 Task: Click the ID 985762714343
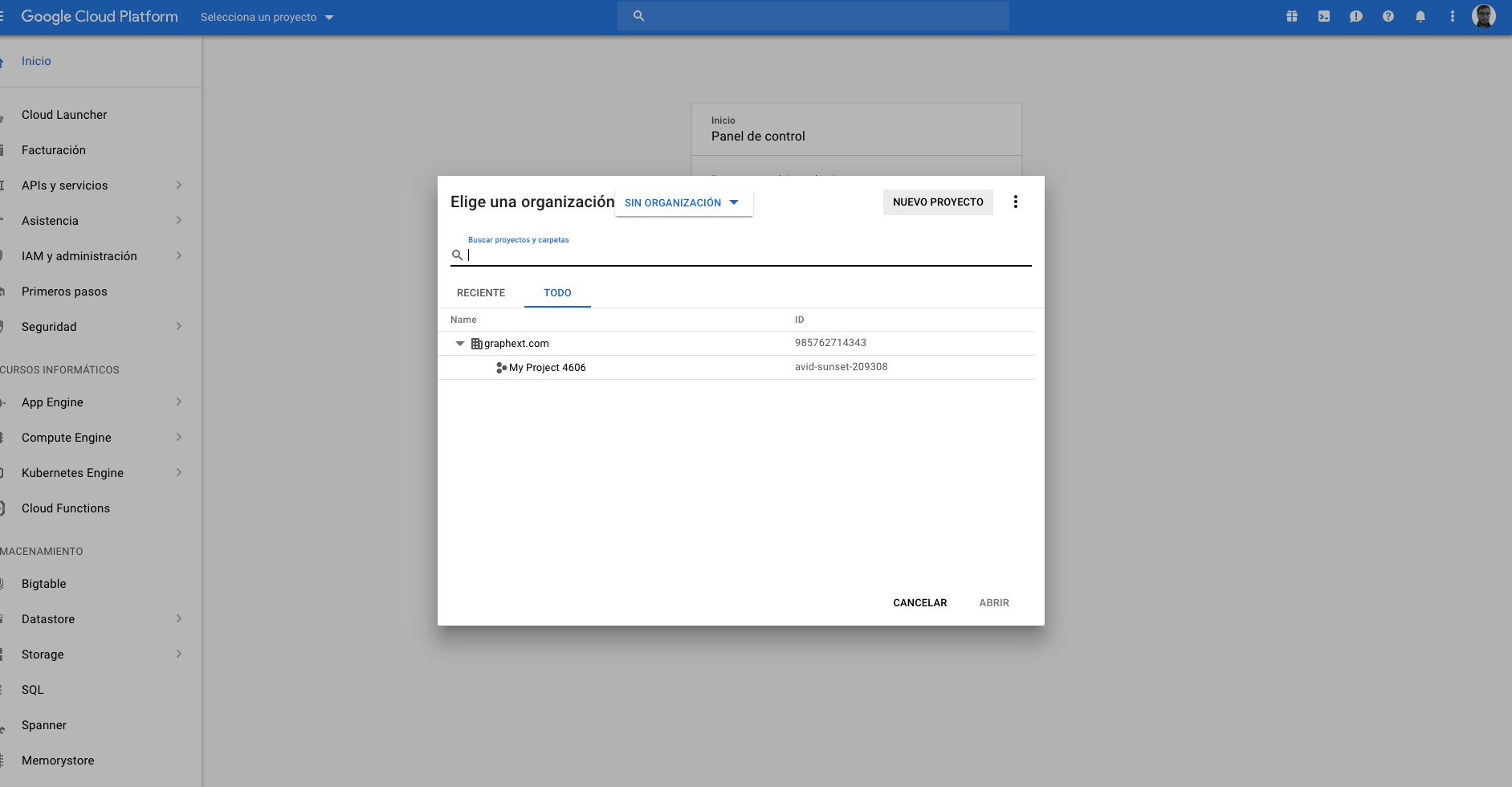pyautogui.click(x=830, y=343)
